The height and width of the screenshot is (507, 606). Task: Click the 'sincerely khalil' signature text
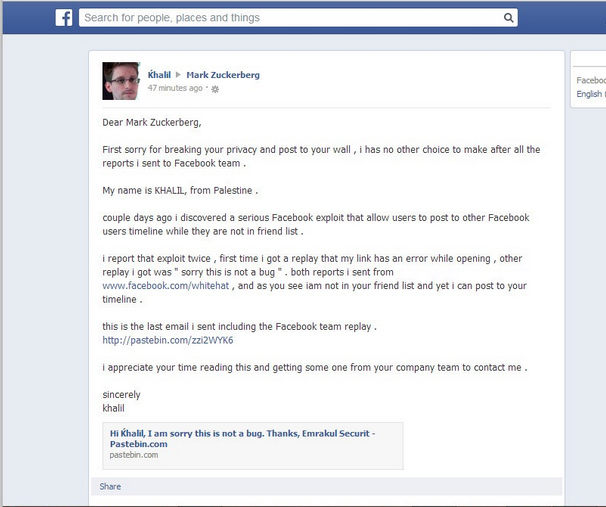(121, 402)
